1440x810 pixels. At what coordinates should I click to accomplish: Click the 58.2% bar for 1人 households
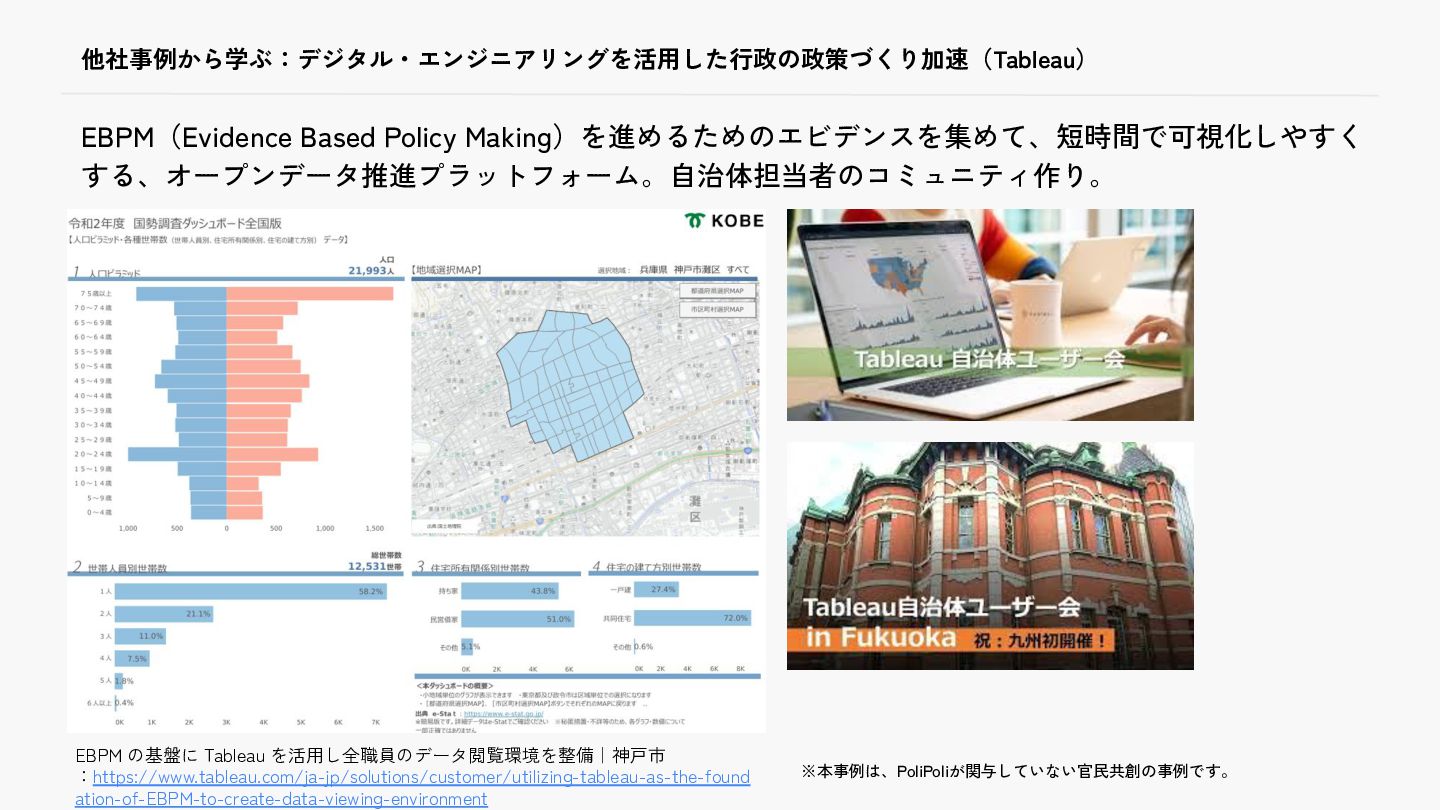pyautogui.click(x=250, y=592)
